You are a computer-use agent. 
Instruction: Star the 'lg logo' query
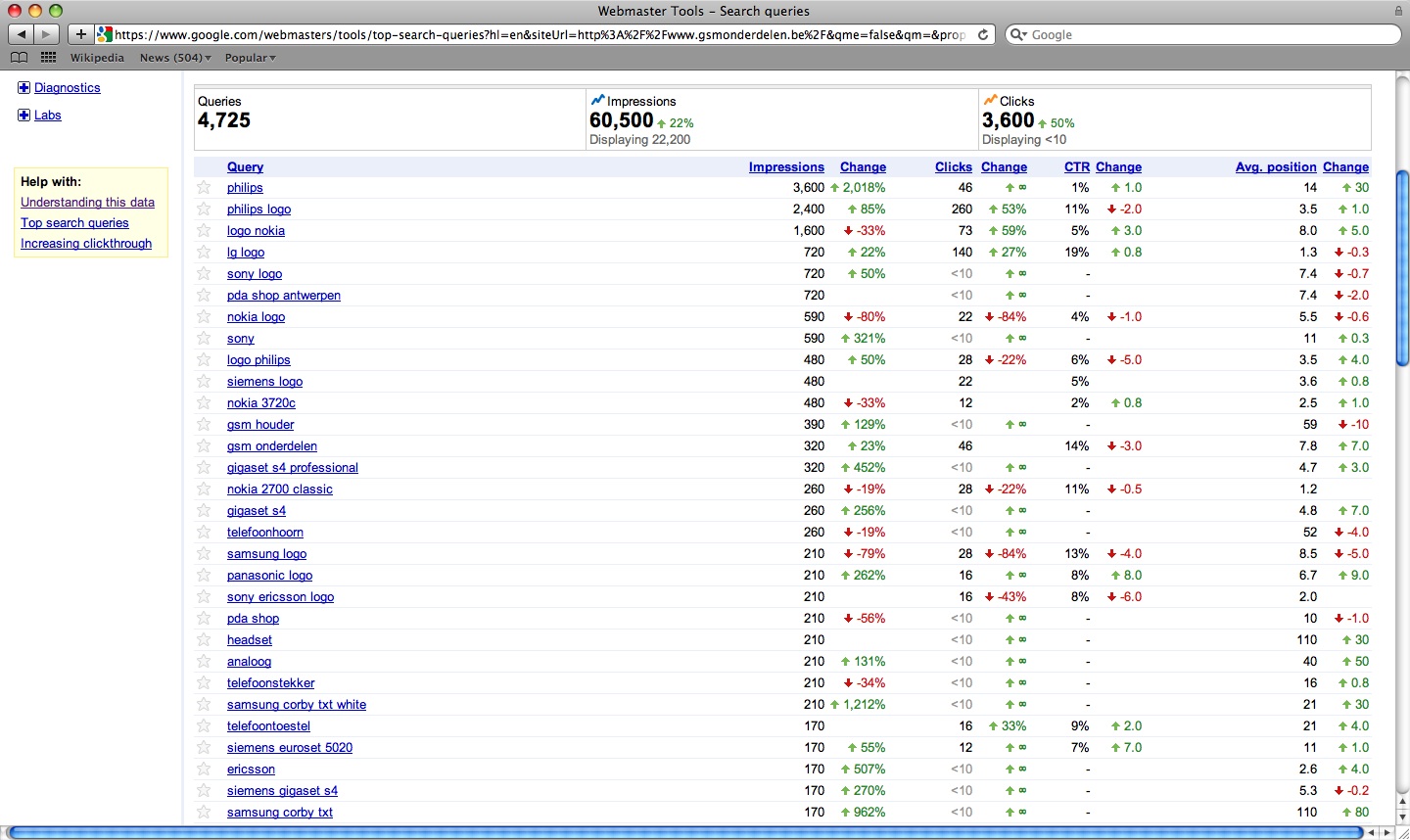pos(204,252)
